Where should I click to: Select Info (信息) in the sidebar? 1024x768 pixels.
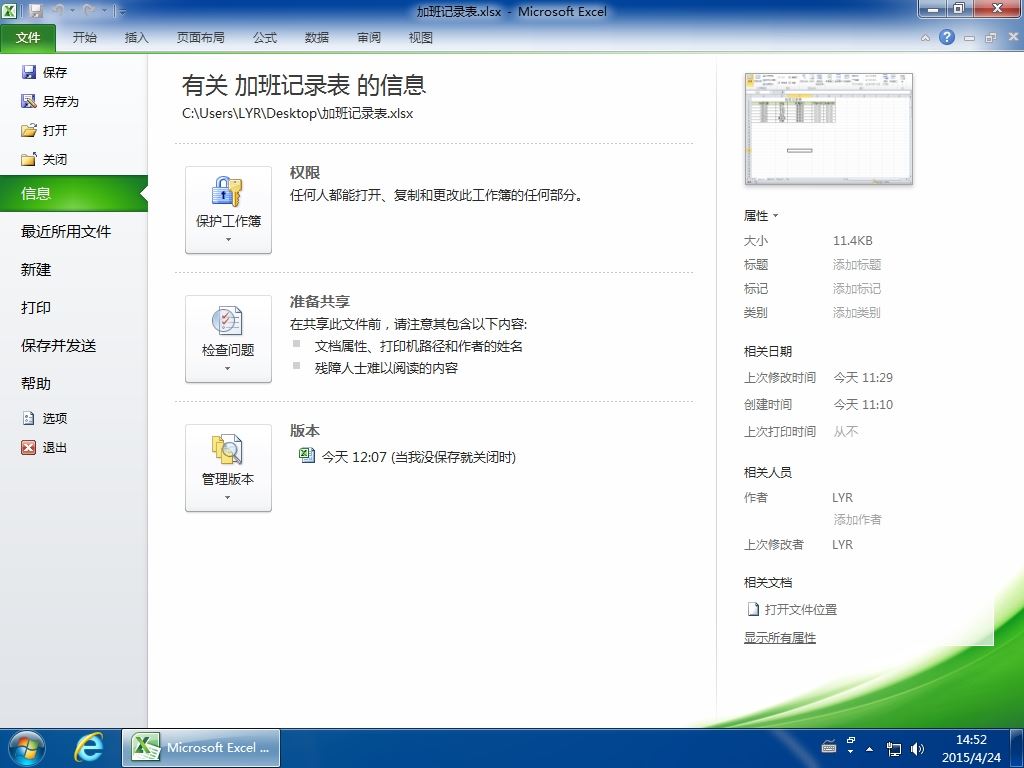point(74,193)
